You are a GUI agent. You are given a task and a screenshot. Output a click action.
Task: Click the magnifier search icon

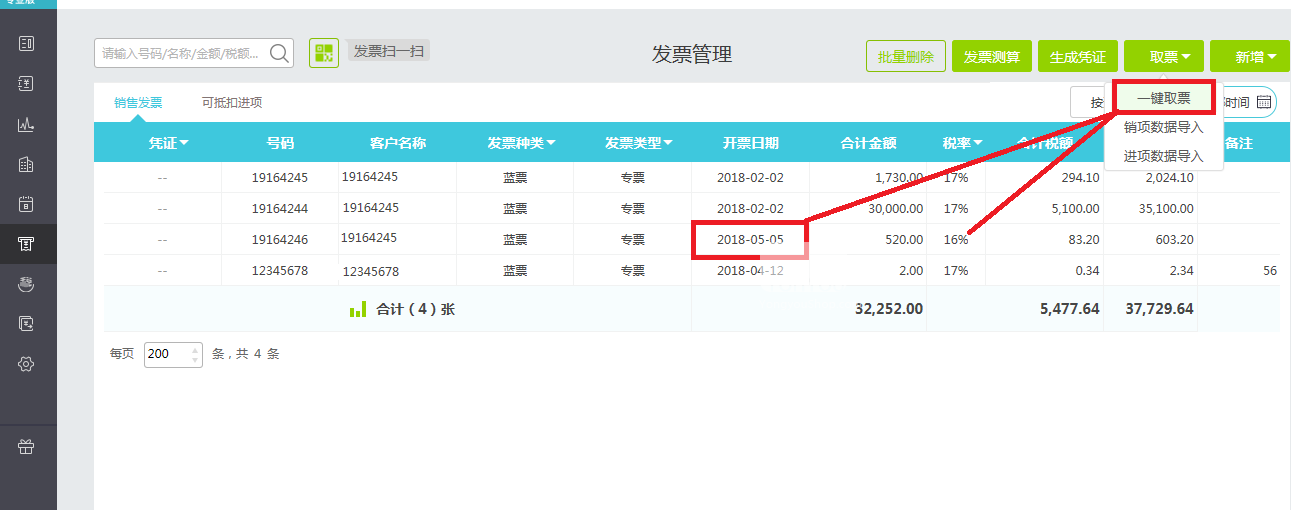(x=280, y=53)
